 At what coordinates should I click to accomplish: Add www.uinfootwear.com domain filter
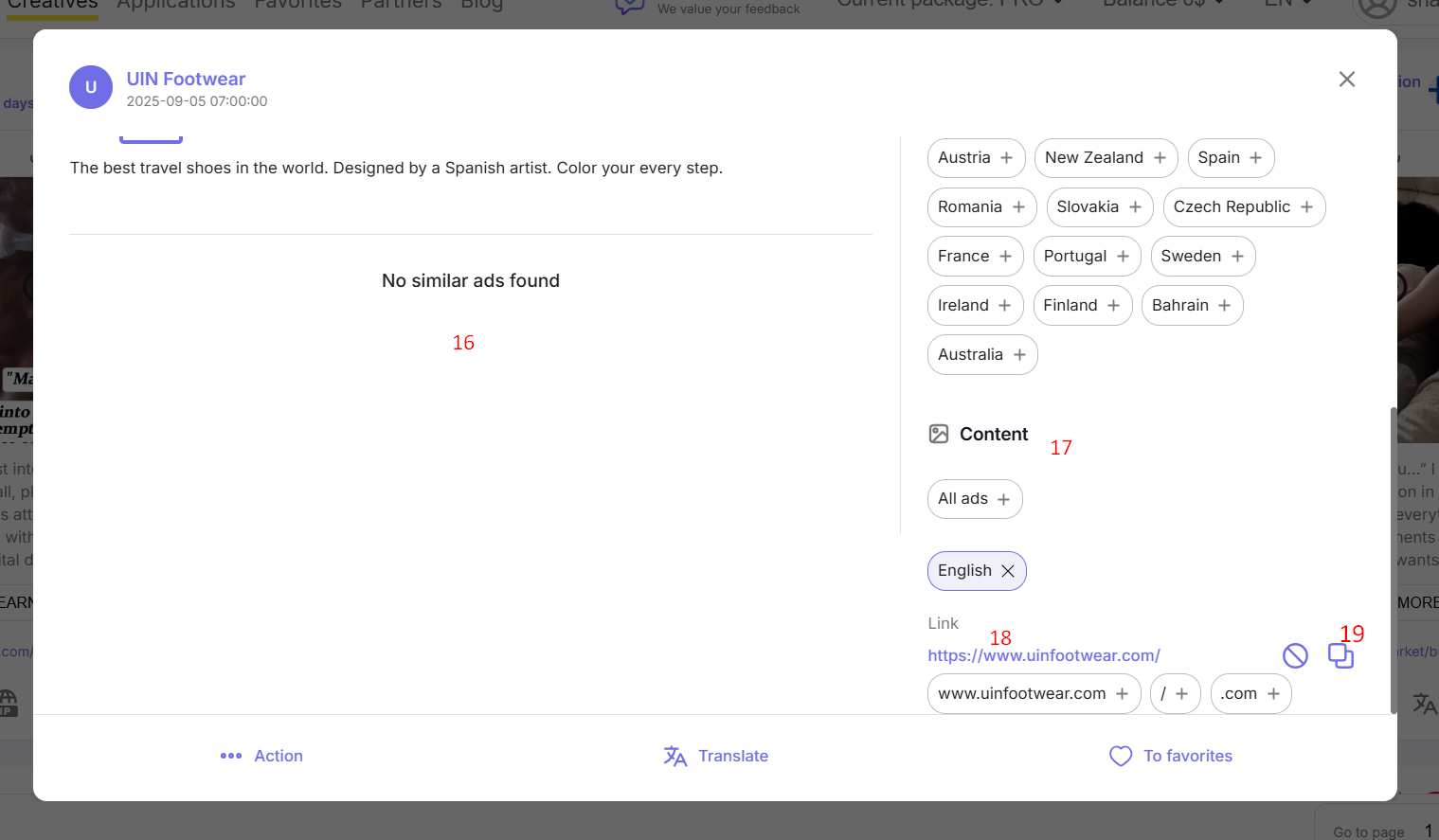(x=1122, y=694)
